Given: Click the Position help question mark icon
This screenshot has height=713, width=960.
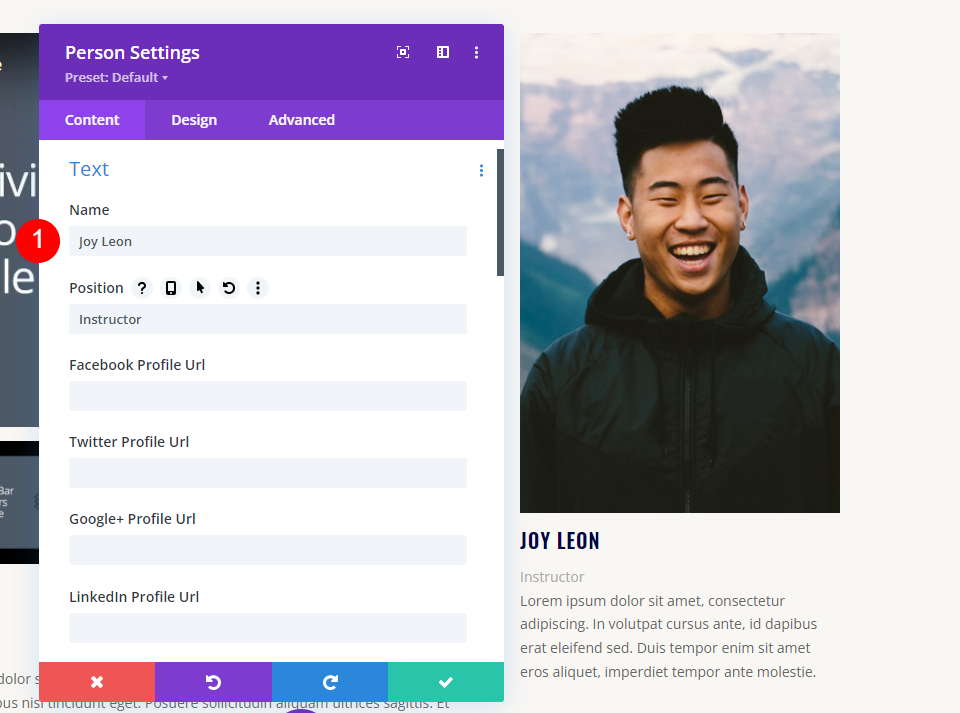Looking at the screenshot, I should [x=142, y=288].
